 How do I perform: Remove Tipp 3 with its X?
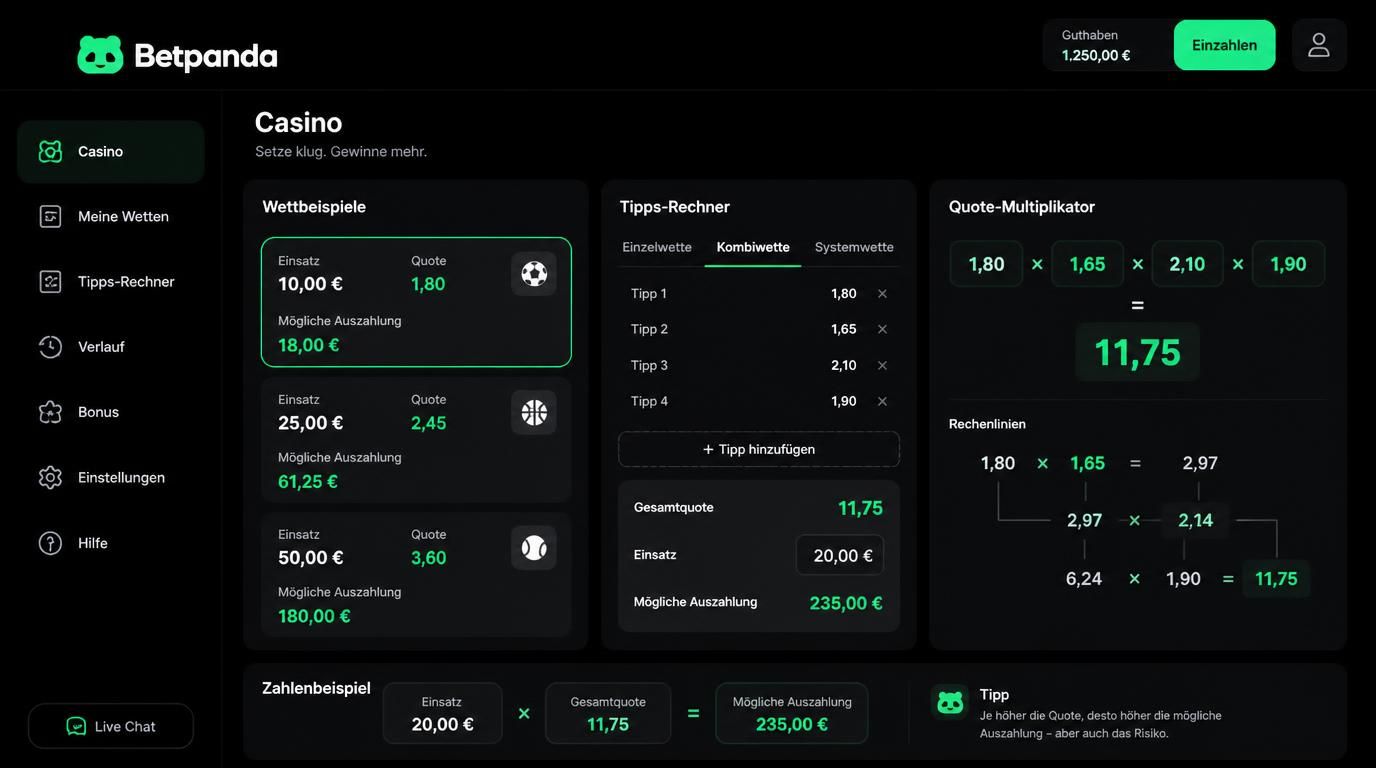pos(882,366)
